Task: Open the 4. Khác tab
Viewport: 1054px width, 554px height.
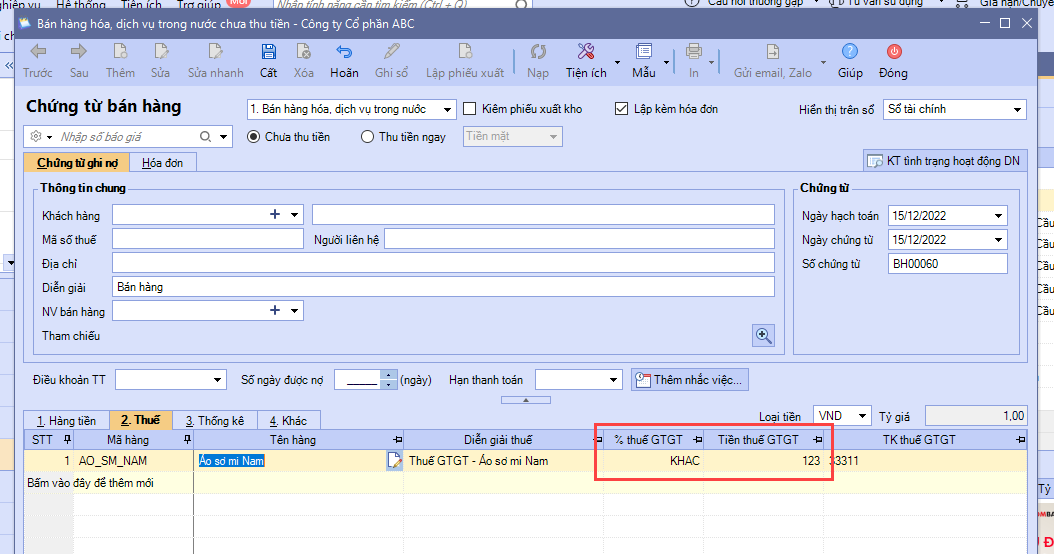Action: click(288, 421)
